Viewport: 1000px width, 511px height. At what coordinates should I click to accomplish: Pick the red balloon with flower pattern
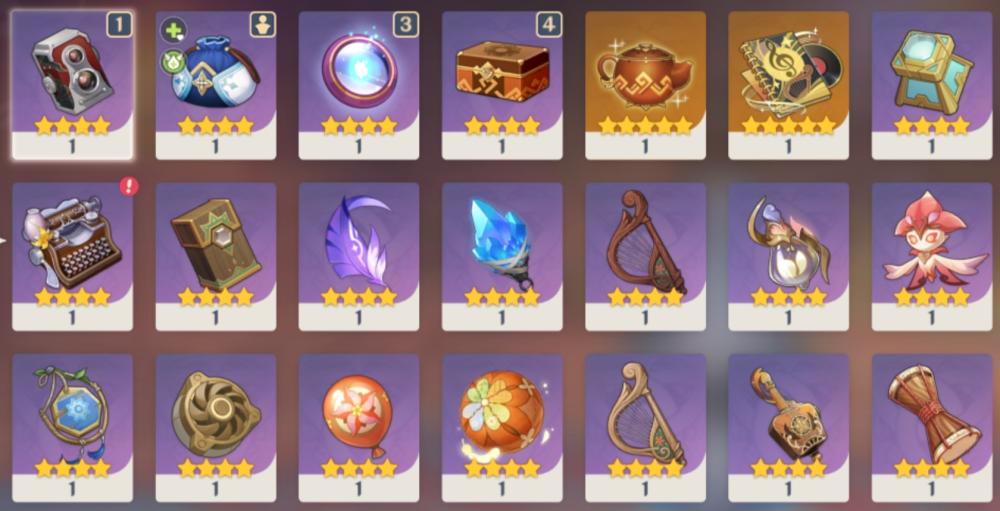[x=358, y=428]
